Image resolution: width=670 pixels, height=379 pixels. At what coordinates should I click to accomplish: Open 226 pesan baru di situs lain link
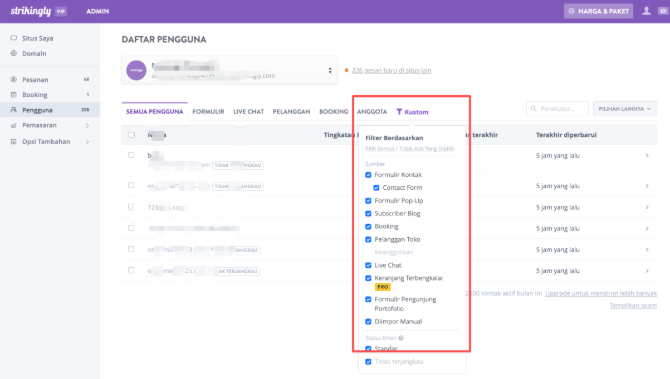click(391, 71)
